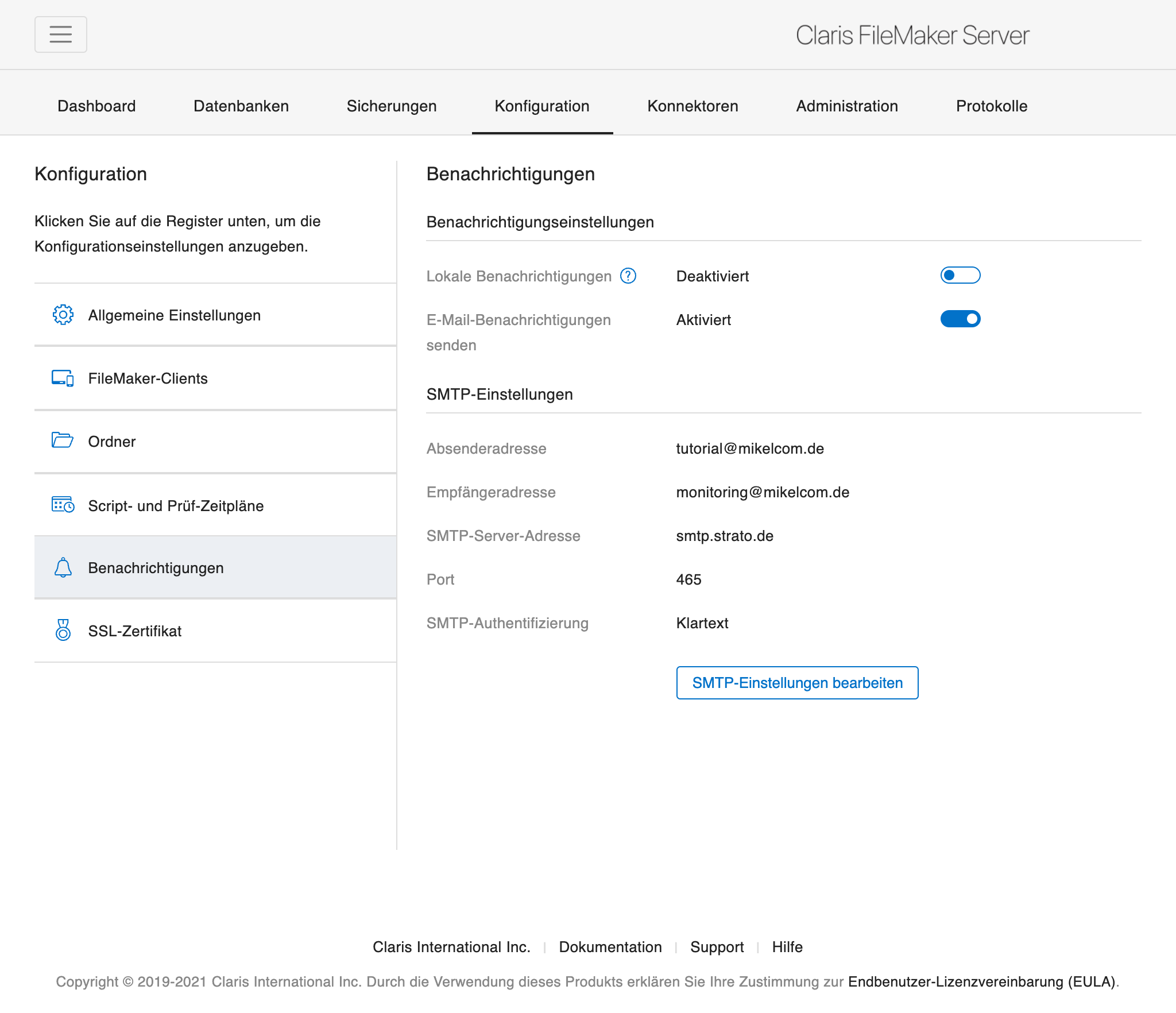Click the bell icon for Benachrichtigungen

(x=63, y=567)
